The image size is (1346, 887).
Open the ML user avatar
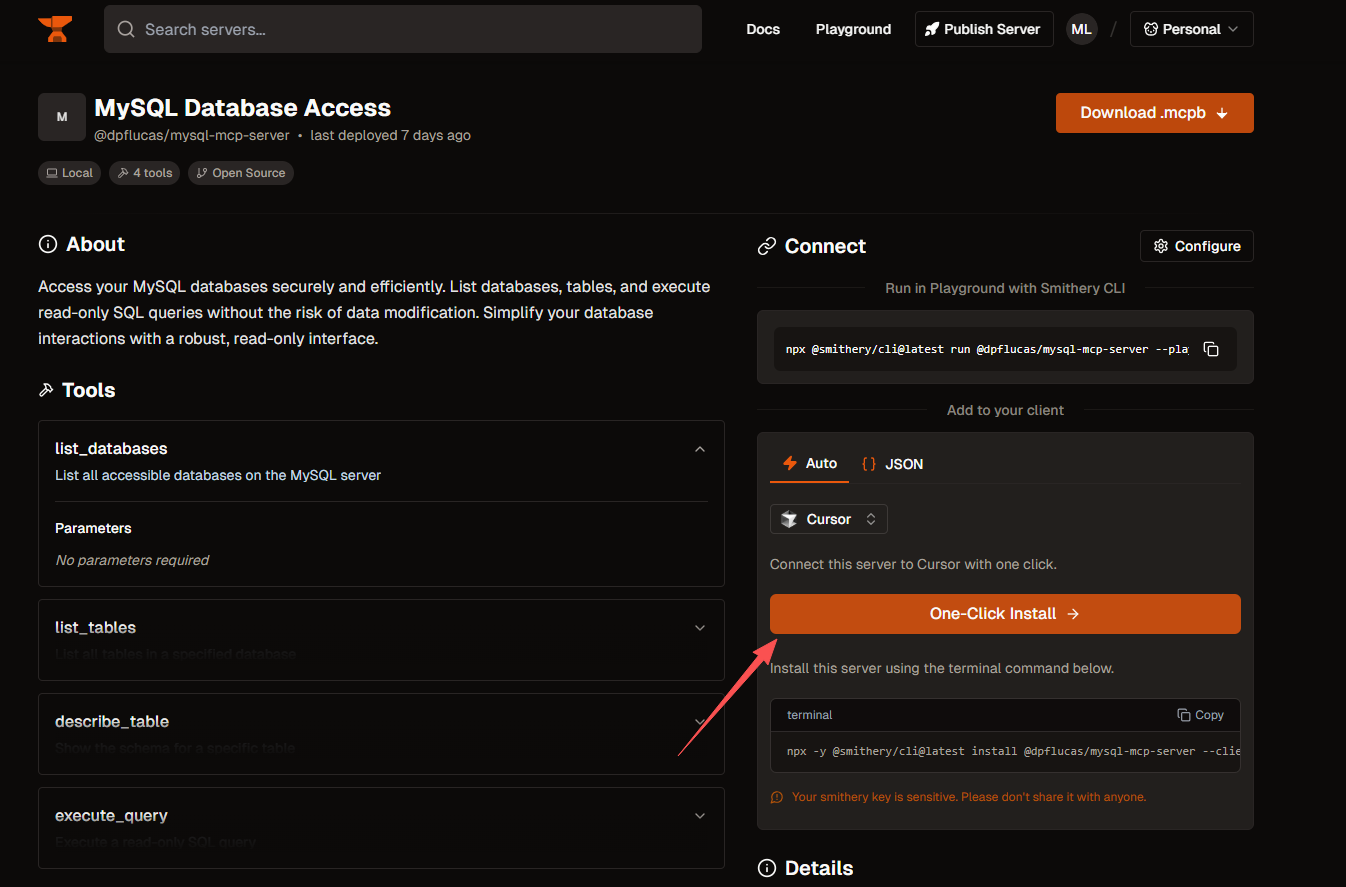(x=1081, y=29)
